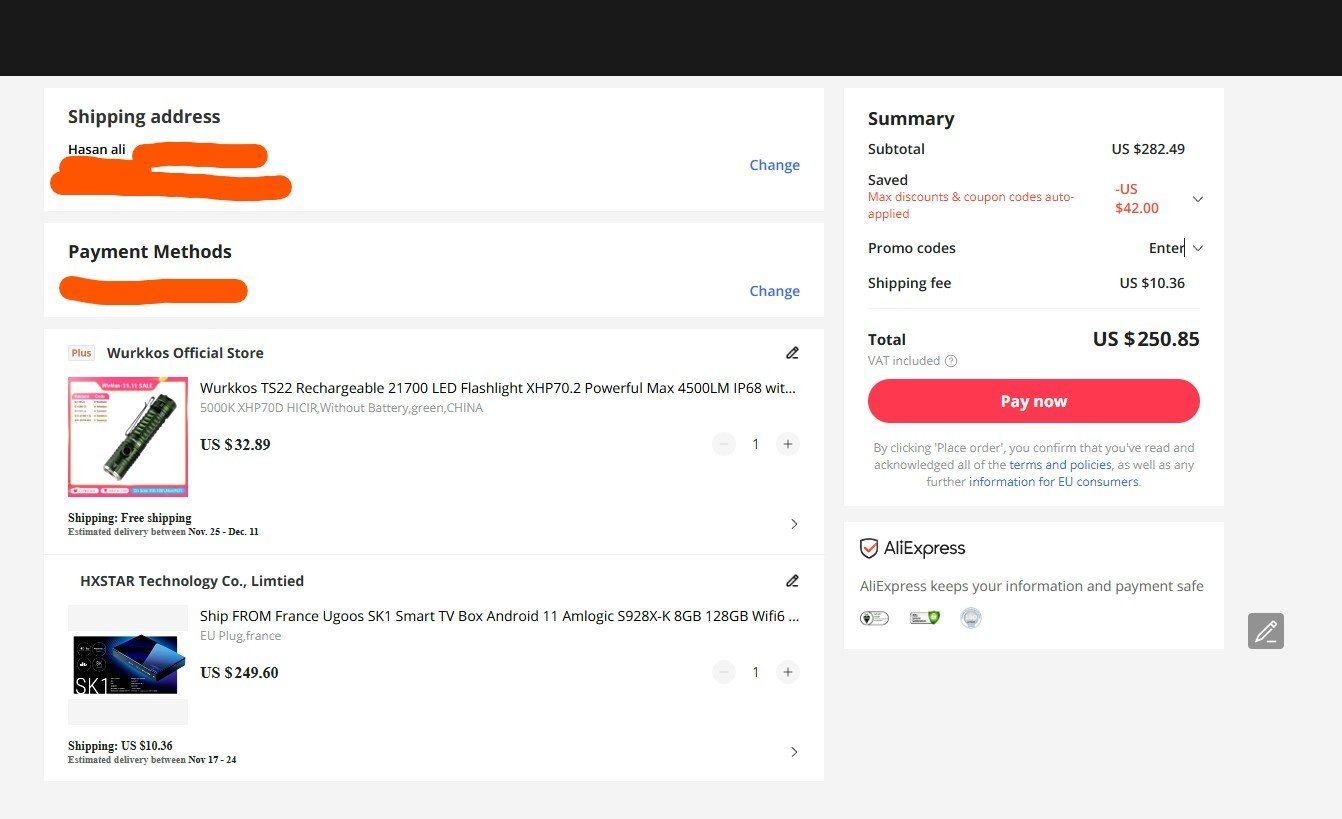Click the total US $250.85 amount
The height and width of the screenshot is (819, 1342).
pos(1146,339)
